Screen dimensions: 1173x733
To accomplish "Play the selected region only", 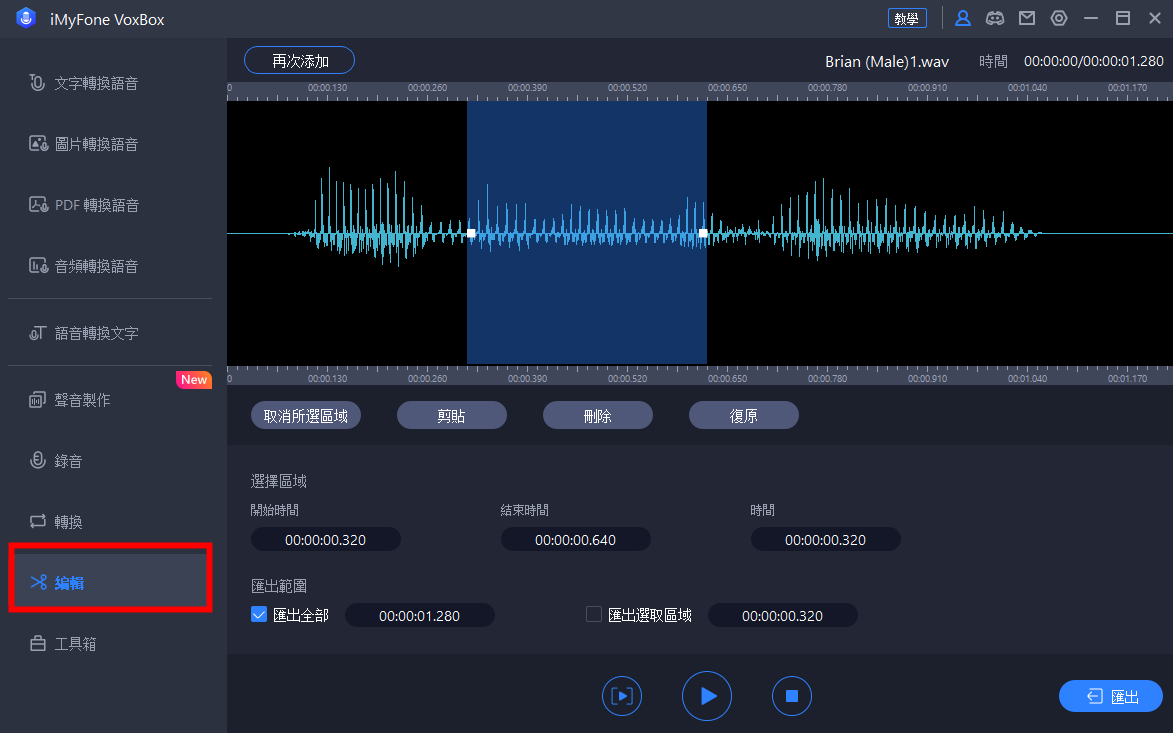I will pos(622,696).
